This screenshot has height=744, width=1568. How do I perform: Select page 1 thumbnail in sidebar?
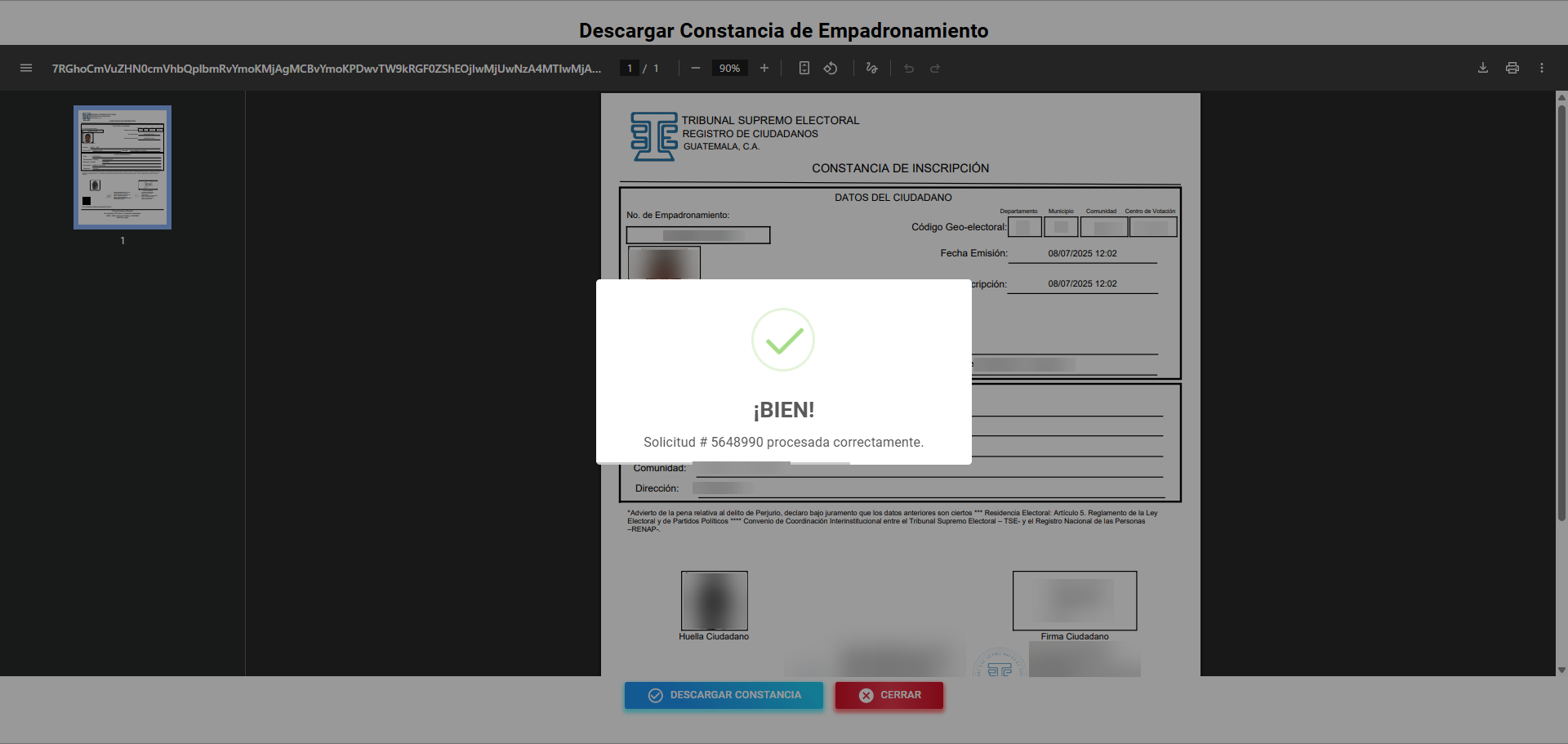(x=122, y=167)
